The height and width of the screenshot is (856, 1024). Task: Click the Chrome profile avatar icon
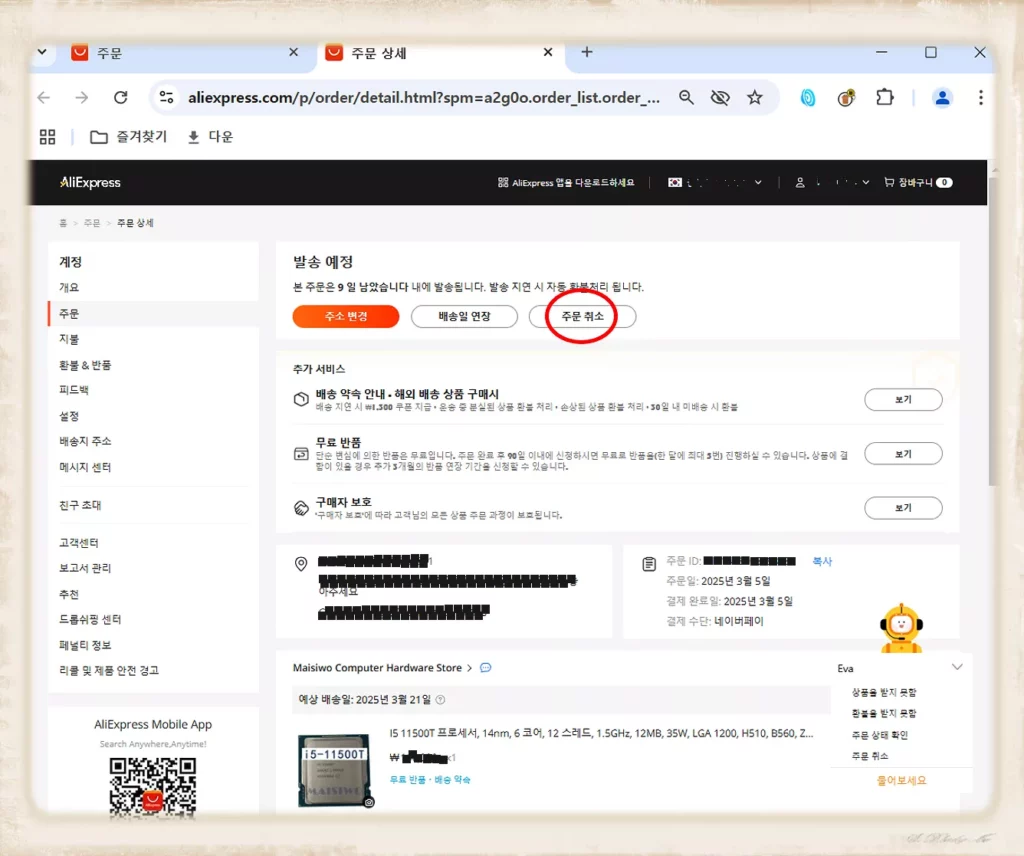click(x=941, y=97)
